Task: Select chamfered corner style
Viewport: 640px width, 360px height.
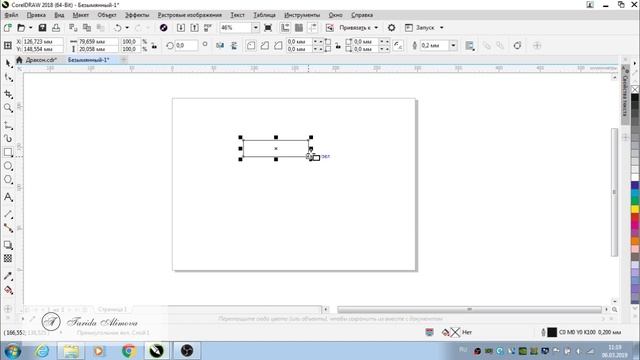Action: tap(278, 45)
